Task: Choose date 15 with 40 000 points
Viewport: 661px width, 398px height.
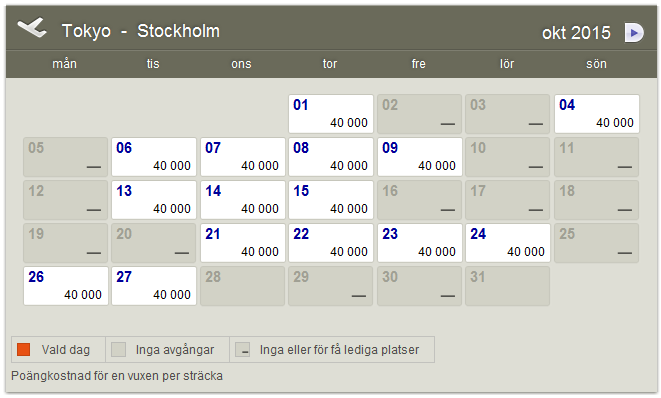Action: click(x=331, y=200)
